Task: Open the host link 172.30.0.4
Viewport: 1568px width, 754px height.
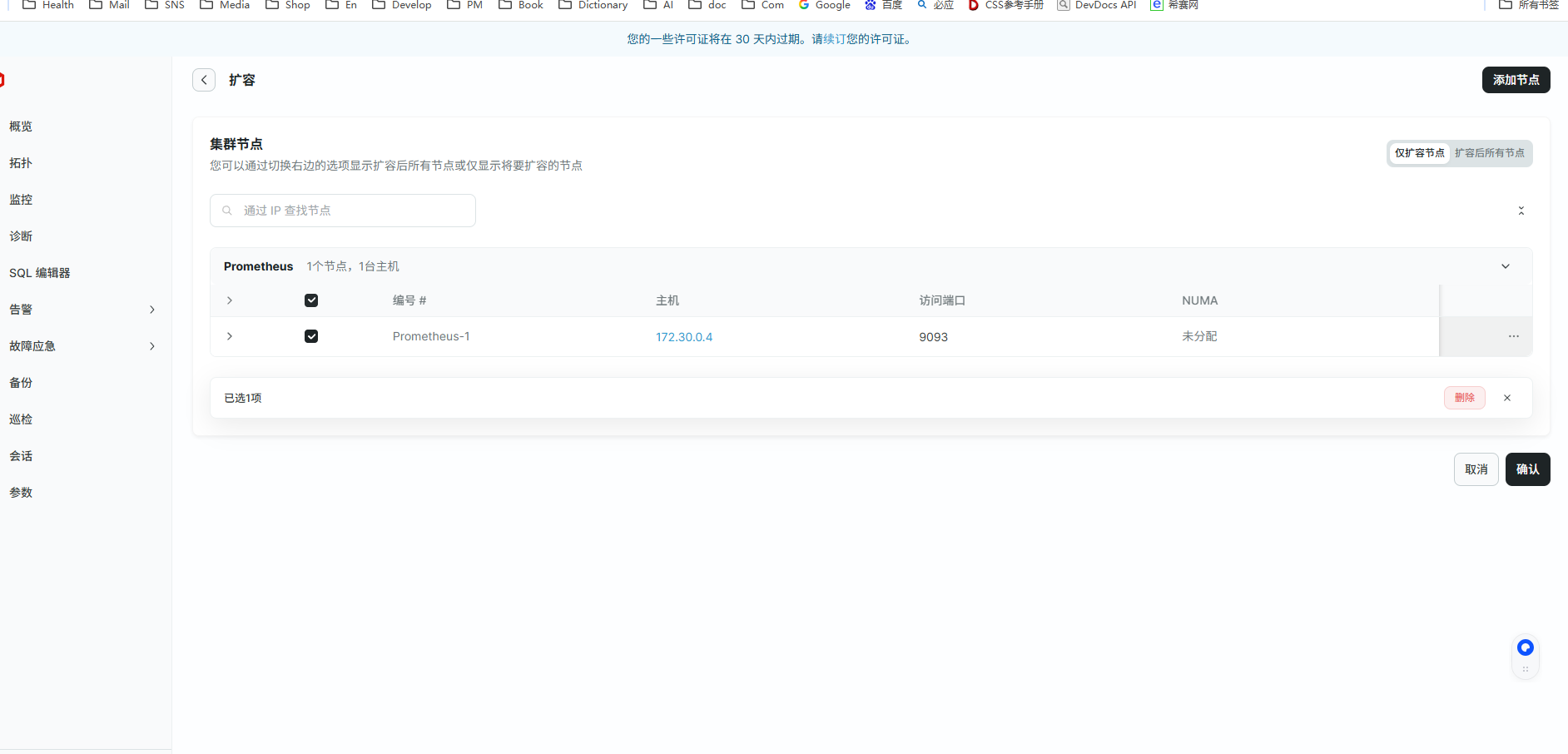Action: click(x=684, y=337)
